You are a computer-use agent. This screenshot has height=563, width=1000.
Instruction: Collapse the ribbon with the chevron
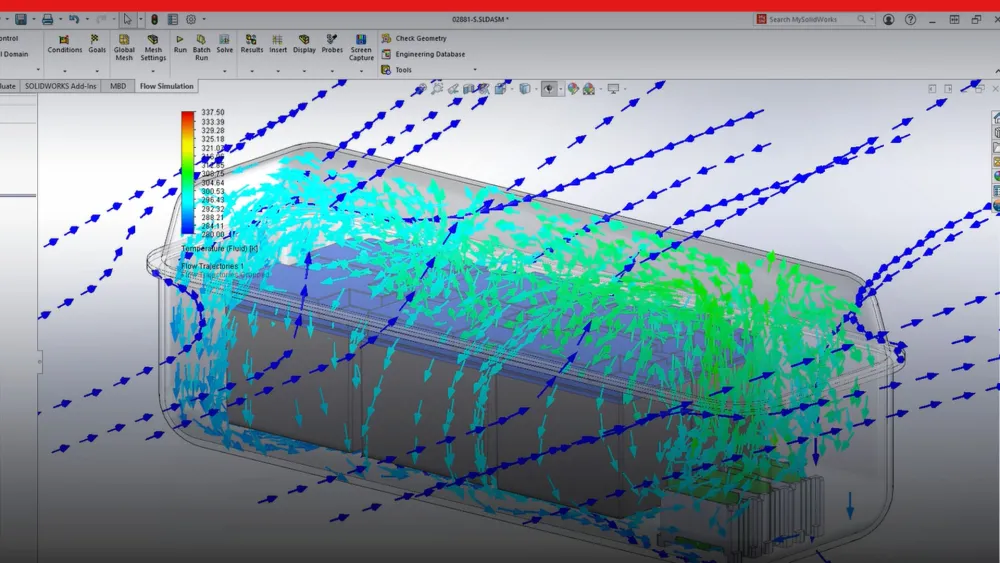point(997,71)
